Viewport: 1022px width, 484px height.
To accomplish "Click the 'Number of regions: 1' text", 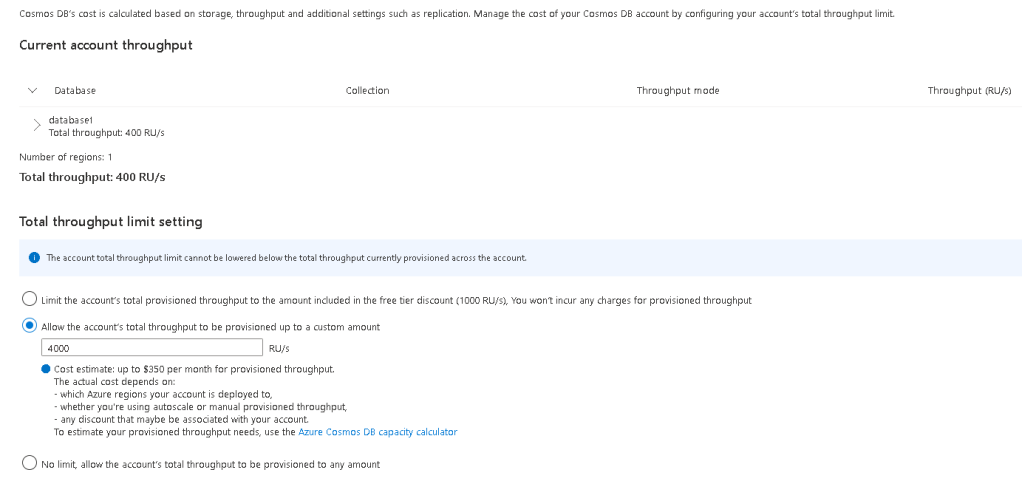I will click(x=66, y=157).
